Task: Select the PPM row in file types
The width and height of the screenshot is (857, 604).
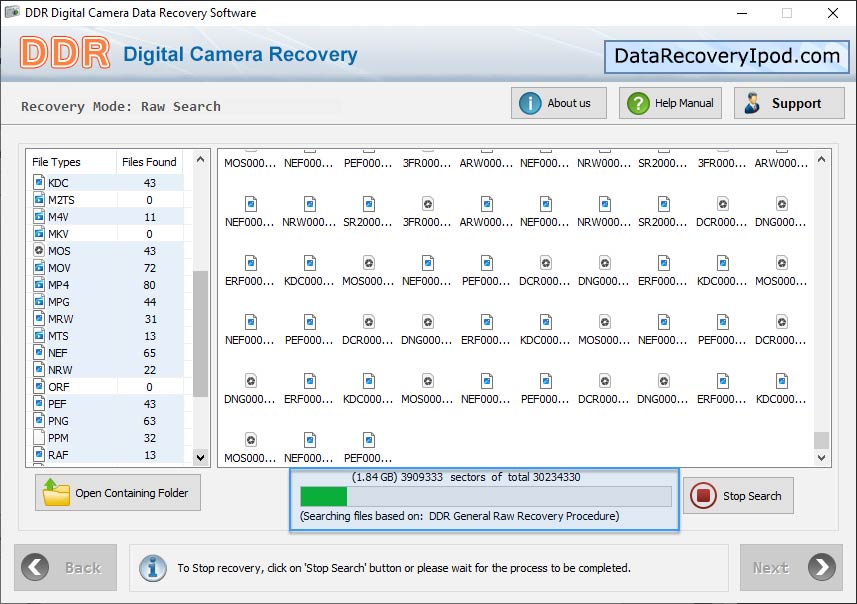Action: pyautogui.click(x=108, y=438)
